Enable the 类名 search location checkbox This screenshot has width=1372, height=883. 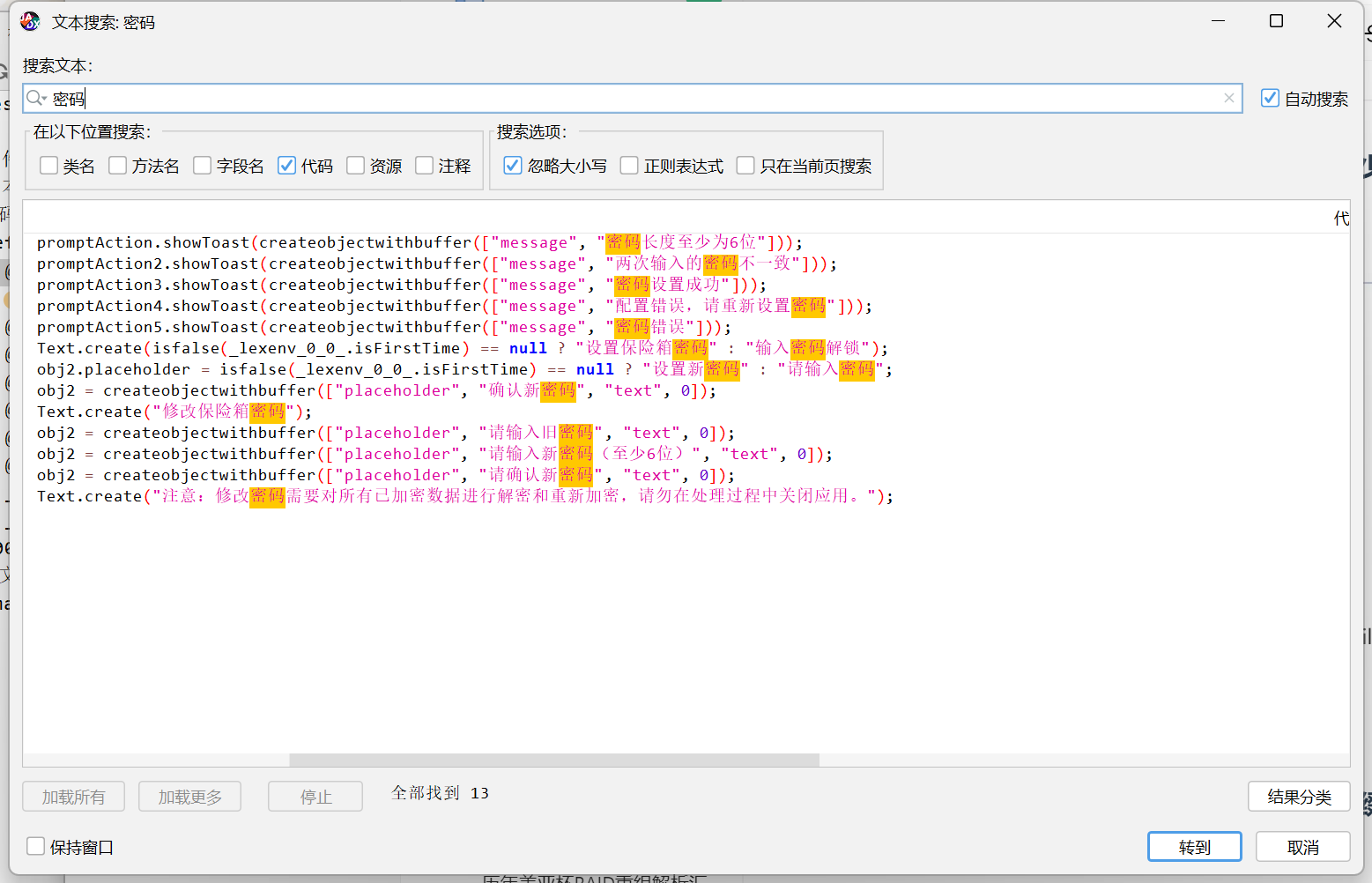[x=49, y=166]
